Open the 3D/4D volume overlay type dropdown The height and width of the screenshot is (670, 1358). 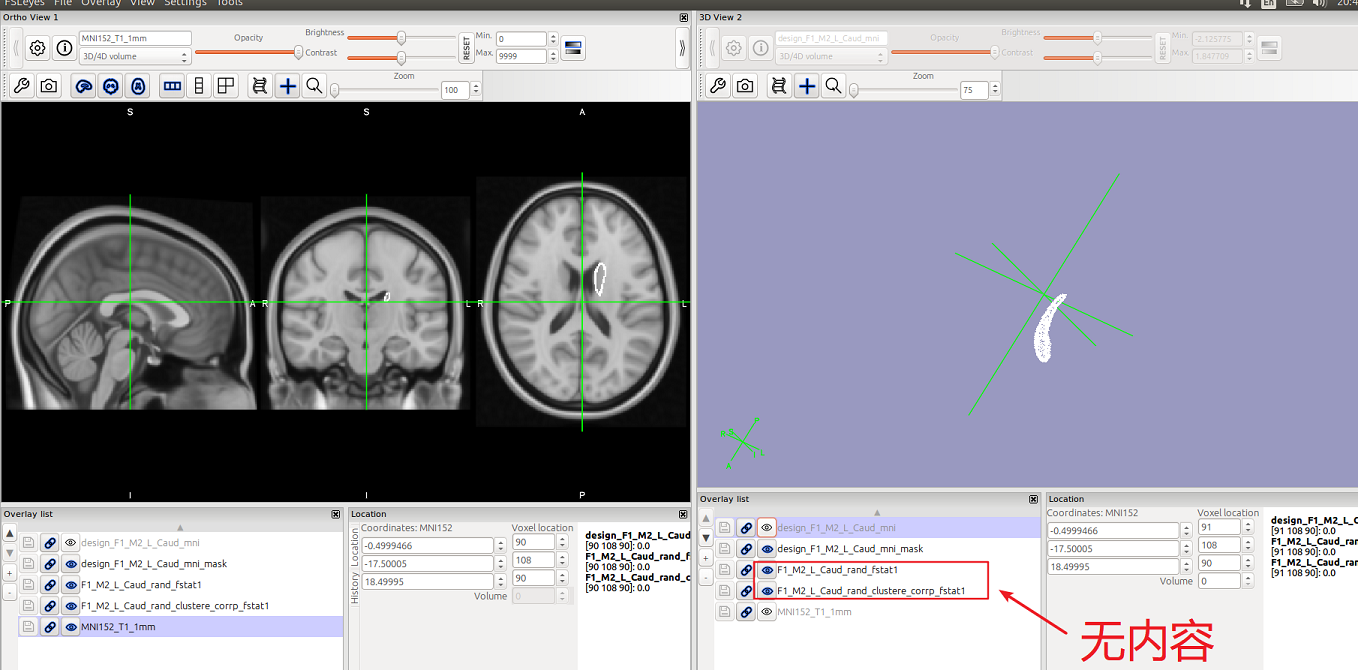(135, 57)
